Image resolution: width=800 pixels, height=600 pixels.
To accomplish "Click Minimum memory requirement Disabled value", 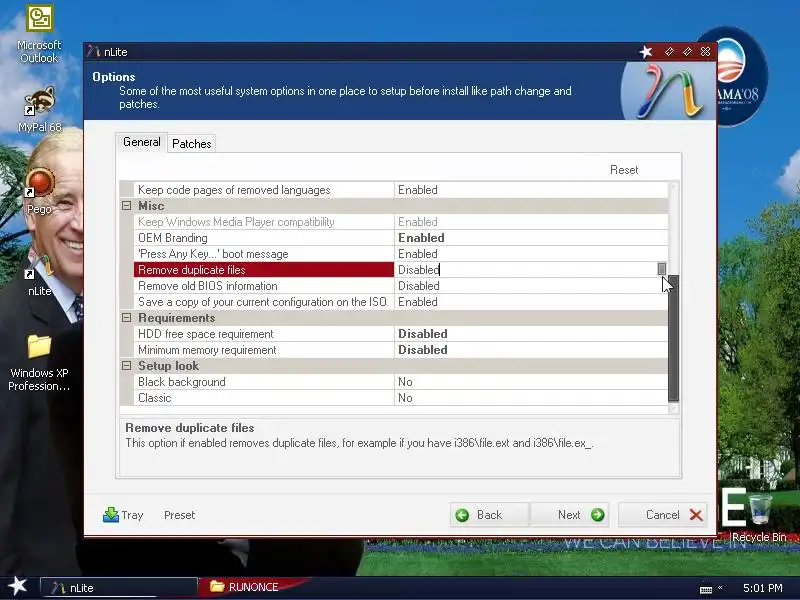I will tap(531, 350).
